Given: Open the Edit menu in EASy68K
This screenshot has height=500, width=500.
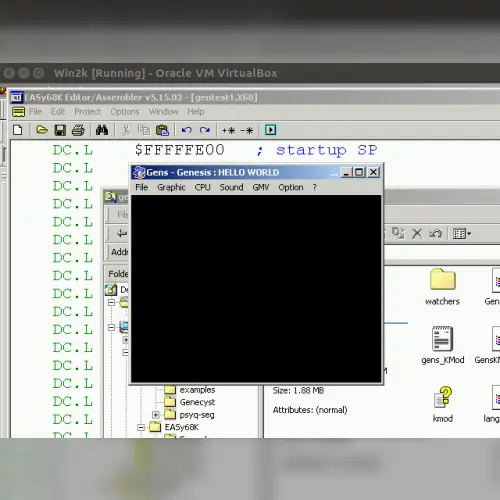Looking at the screenshot, I should (x=58, y=112).
